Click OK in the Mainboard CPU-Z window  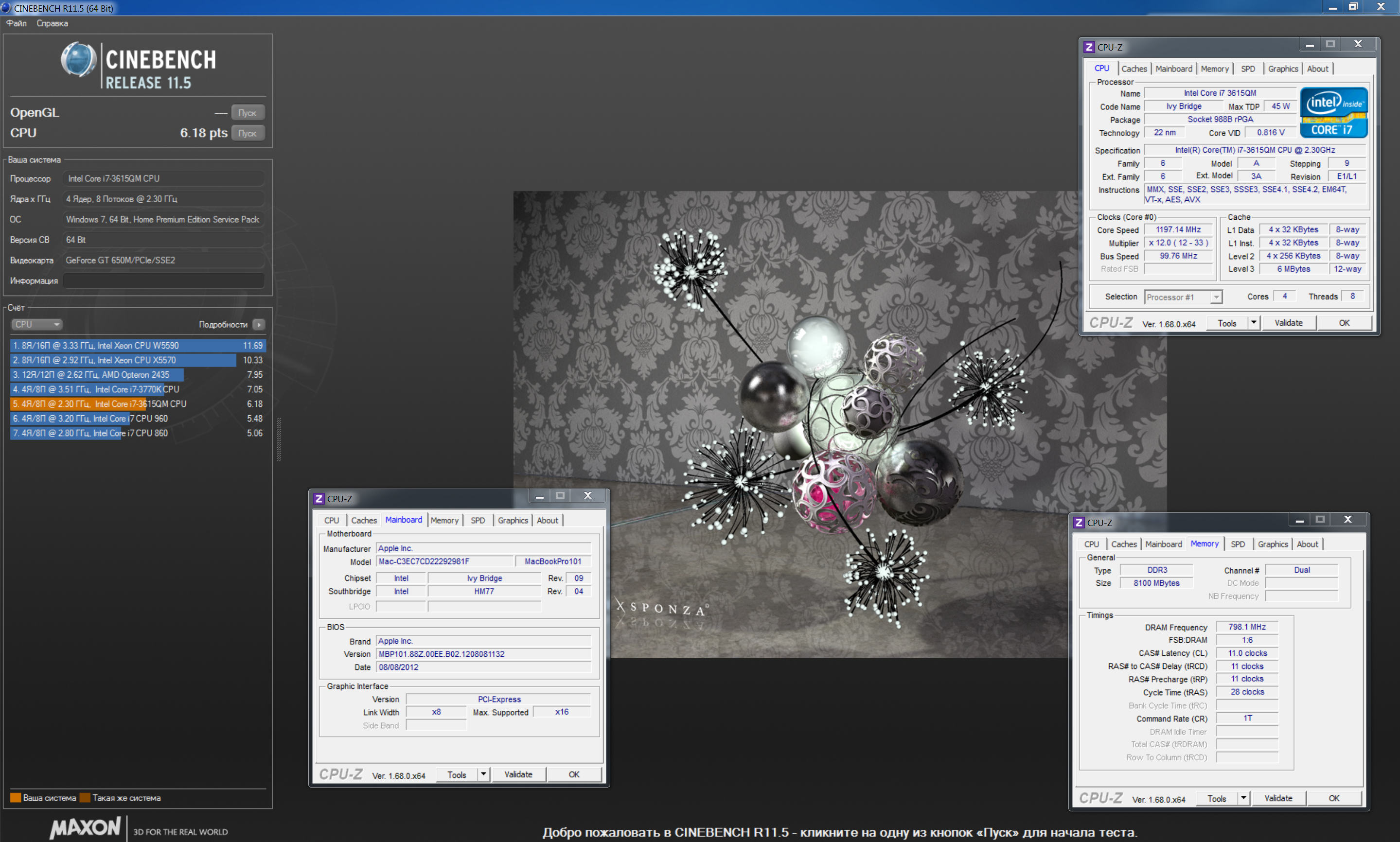pos(574,774)
